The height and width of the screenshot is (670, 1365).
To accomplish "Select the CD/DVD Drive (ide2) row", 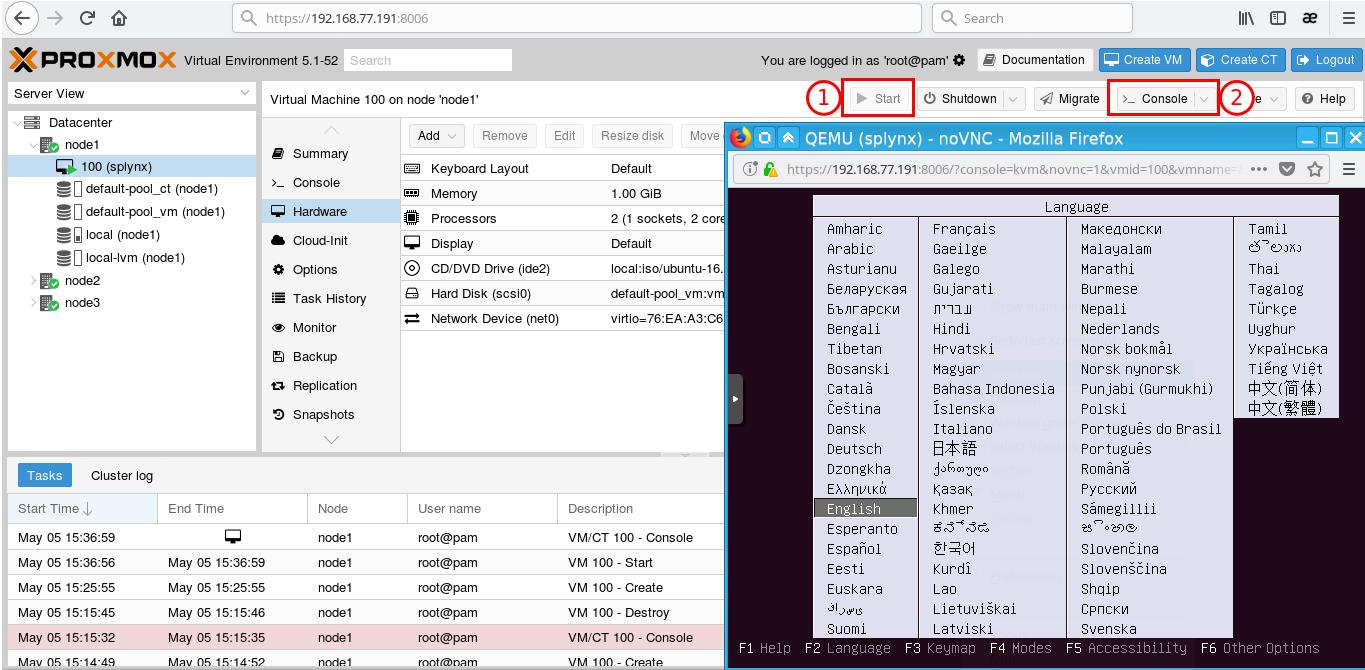I will click(562, 269).
